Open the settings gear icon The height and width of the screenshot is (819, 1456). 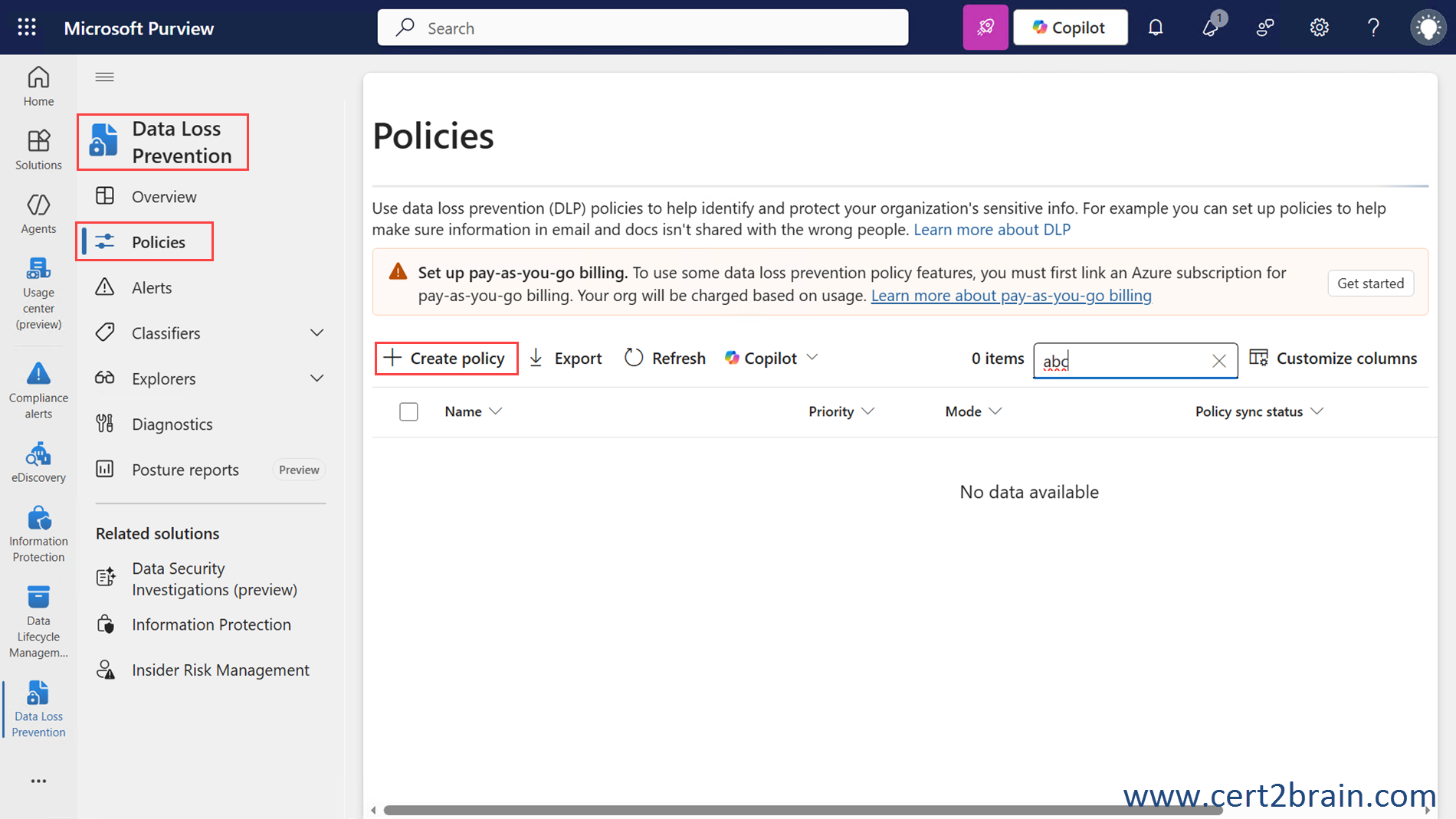pyautogui.click(x=1319, y=28)
